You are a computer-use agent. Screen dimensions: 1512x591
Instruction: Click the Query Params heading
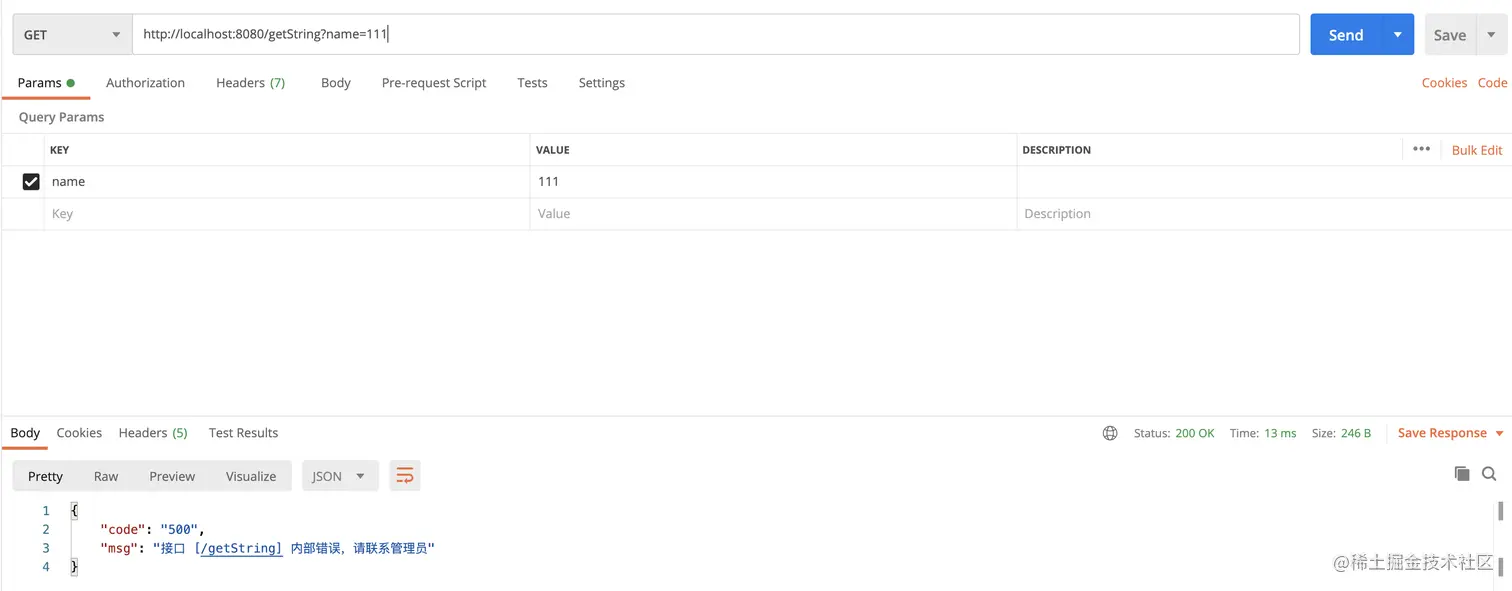click(x=61, y=117)
